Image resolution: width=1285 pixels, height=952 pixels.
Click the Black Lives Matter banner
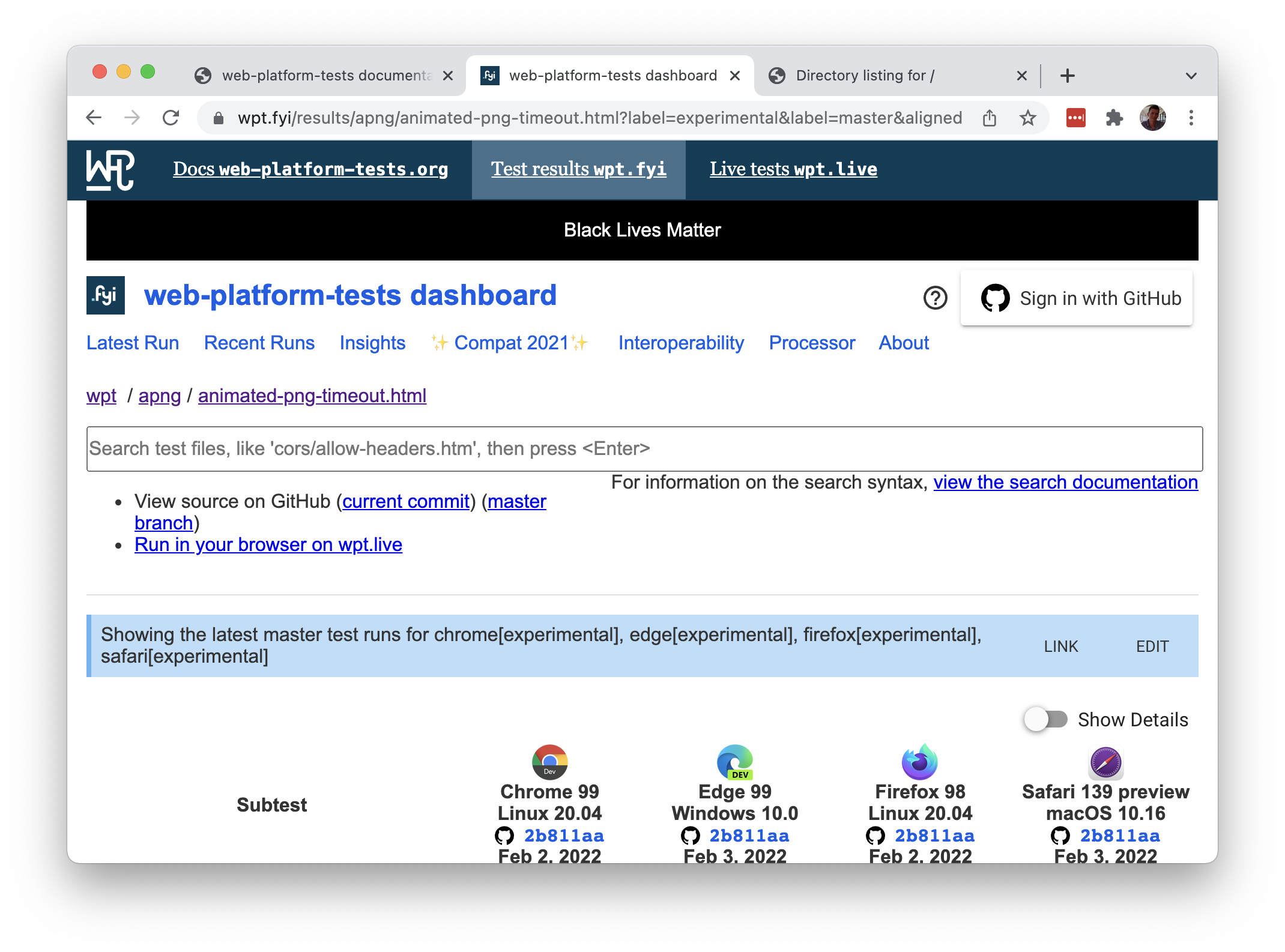coord(642,230)
